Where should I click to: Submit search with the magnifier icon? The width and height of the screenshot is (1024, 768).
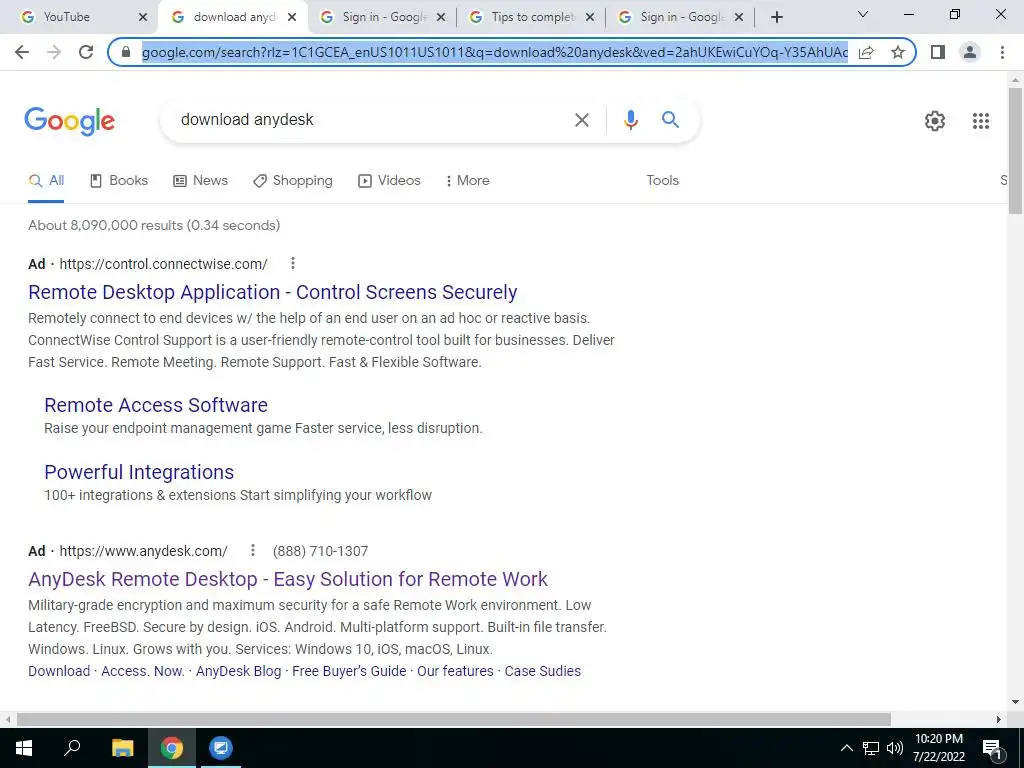click(x=670, y=120)
